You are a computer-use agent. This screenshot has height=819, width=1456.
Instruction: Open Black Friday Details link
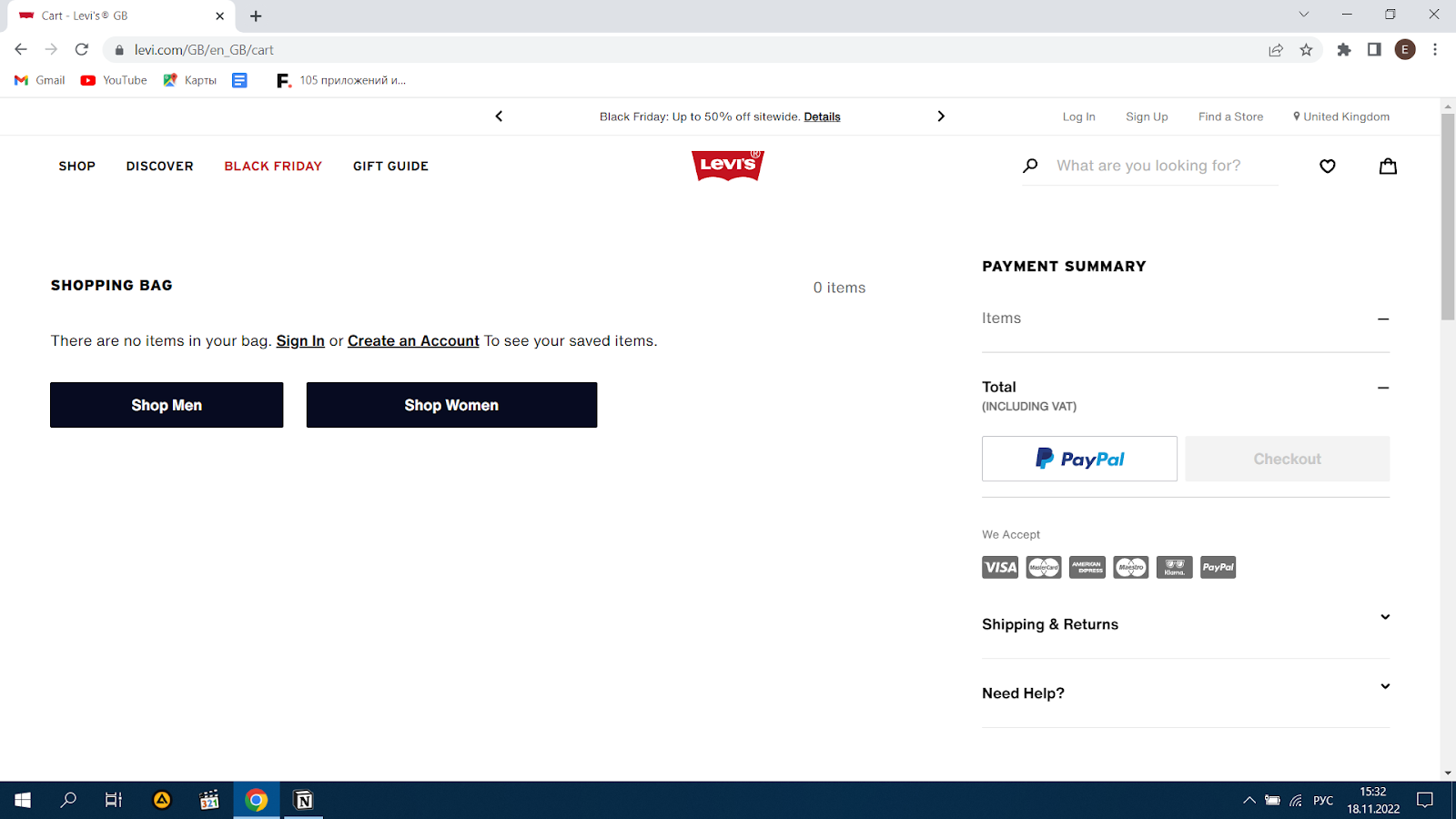(822, 116)
